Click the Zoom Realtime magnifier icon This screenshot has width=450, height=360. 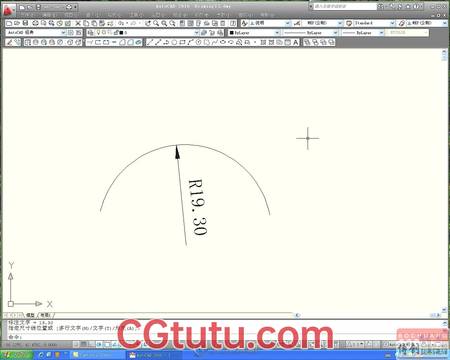[x=156, y=23]
